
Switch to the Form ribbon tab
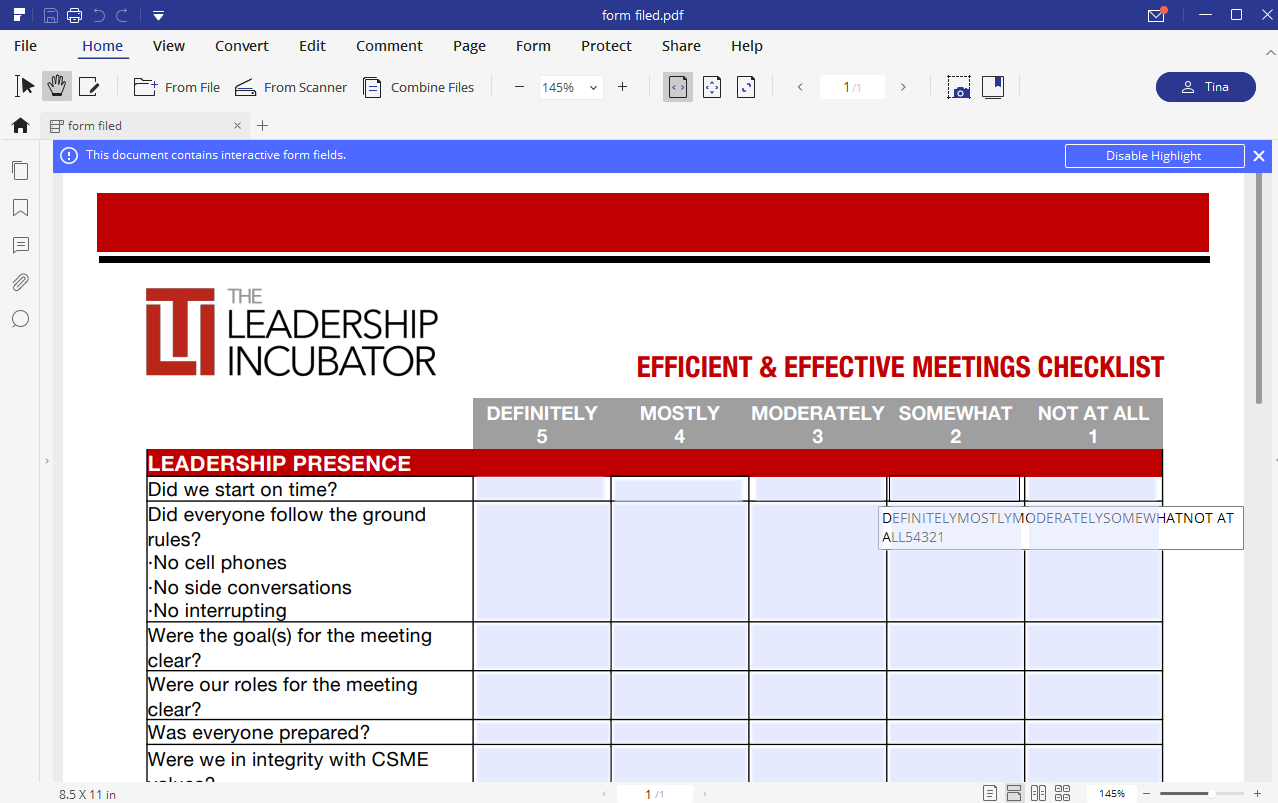point(533,46)
